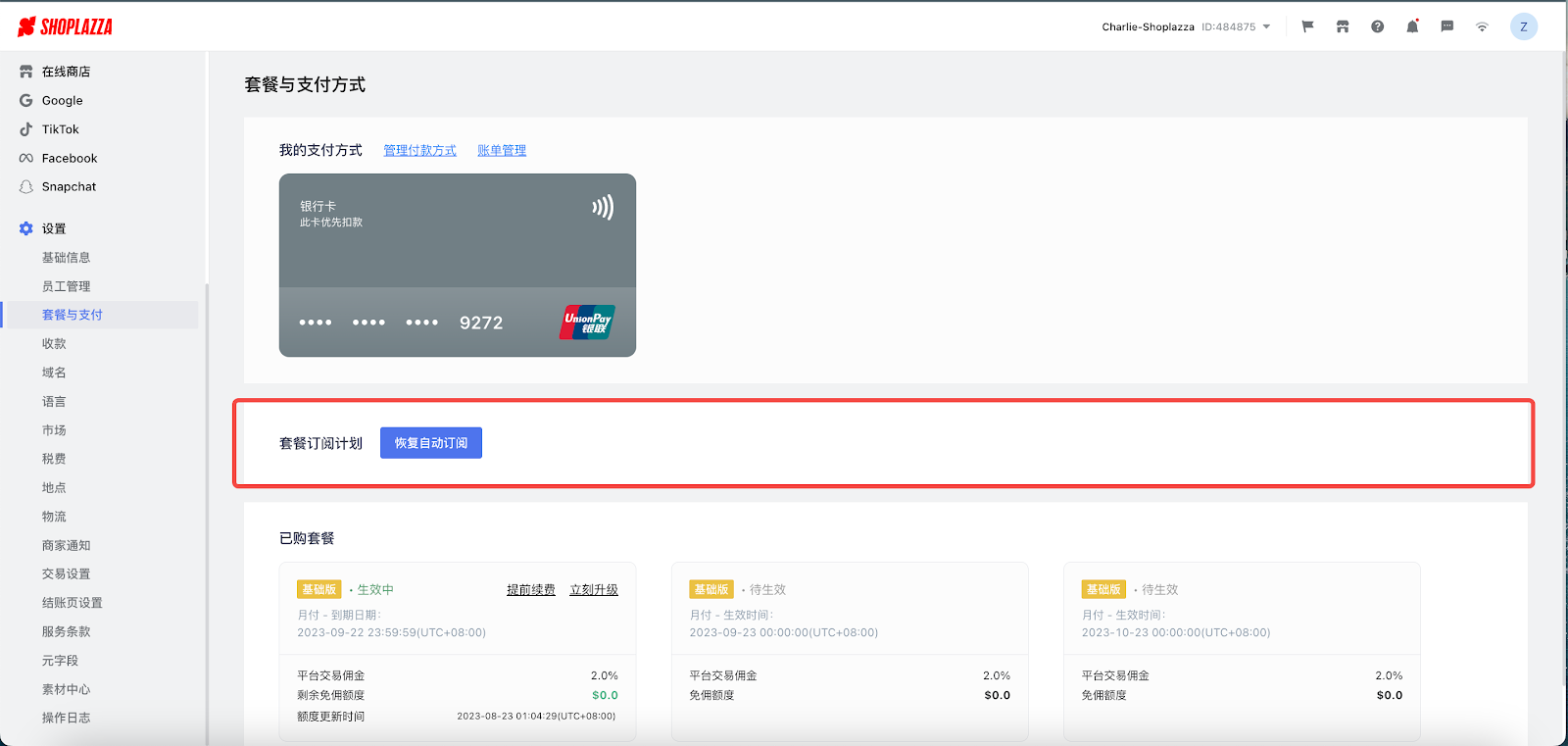Click 提前续费 link on active plan
Image resolution: width=1568 pixels, height=746 pixels.
coord(531,590)
